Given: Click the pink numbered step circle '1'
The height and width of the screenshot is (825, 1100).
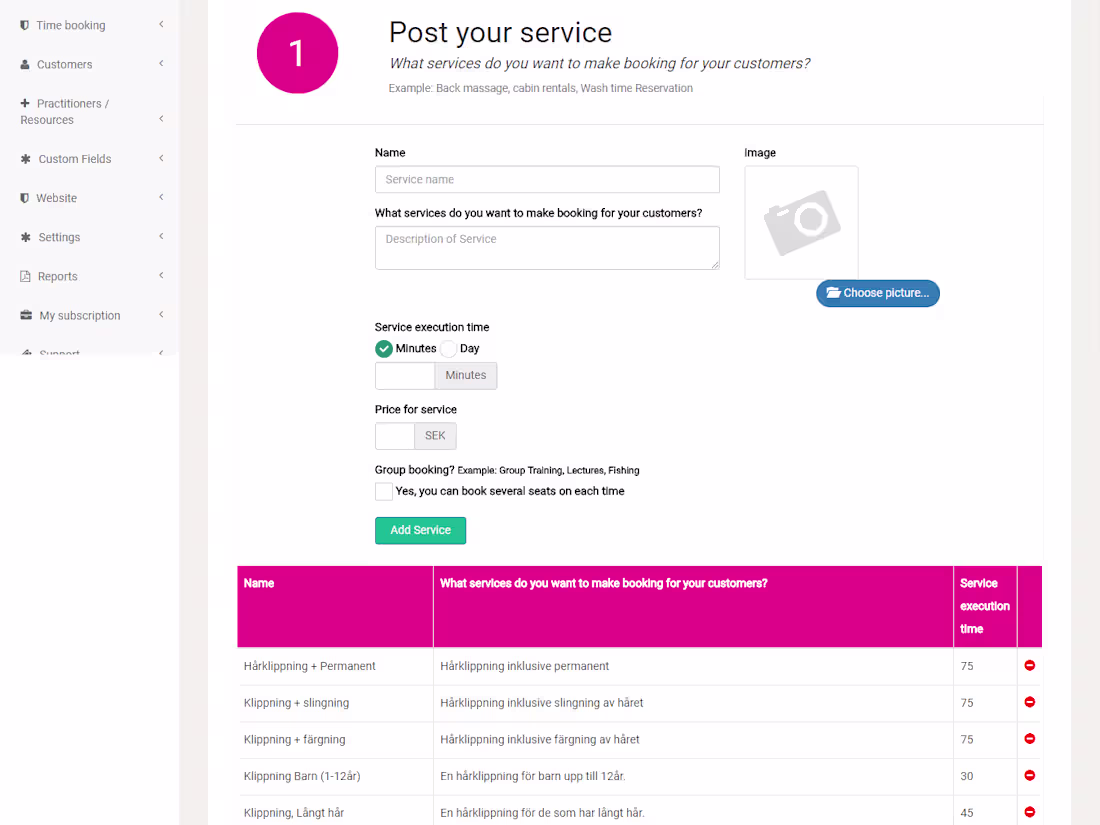Looking at the screenshot, I should pyautogui.click(x=297, y=52).
